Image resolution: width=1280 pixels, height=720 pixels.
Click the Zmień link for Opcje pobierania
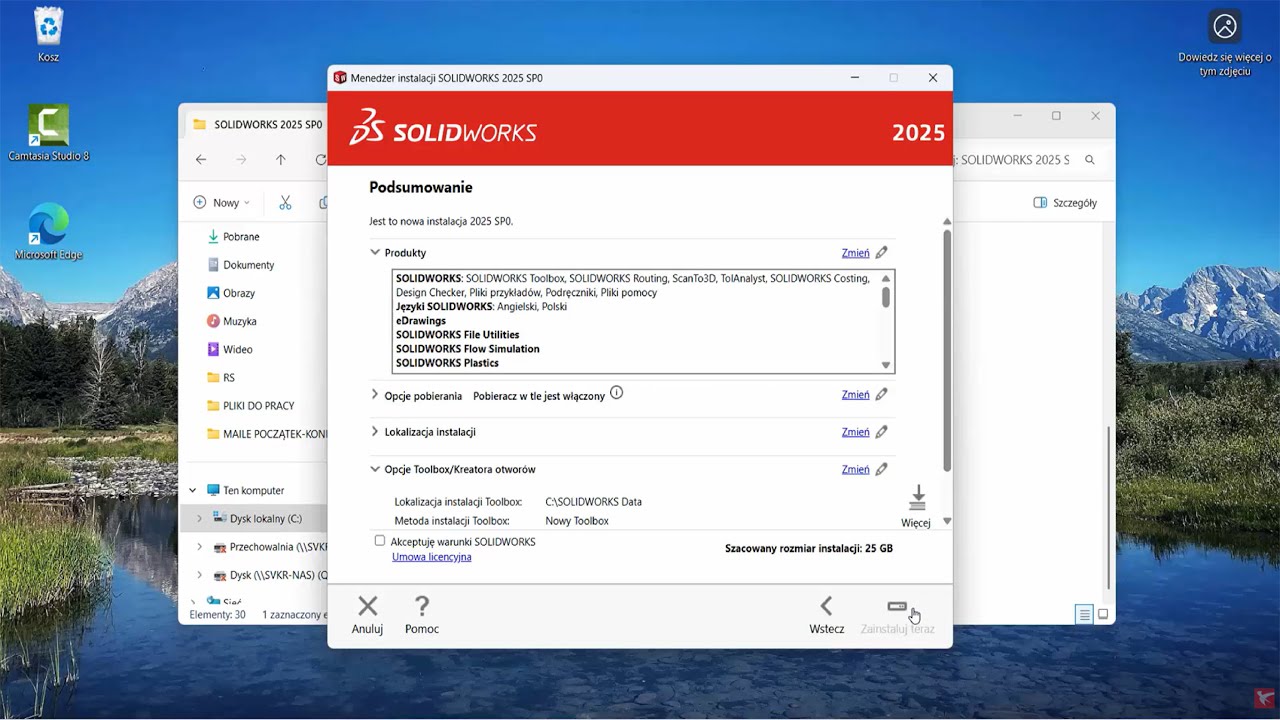tap(855, 395)
